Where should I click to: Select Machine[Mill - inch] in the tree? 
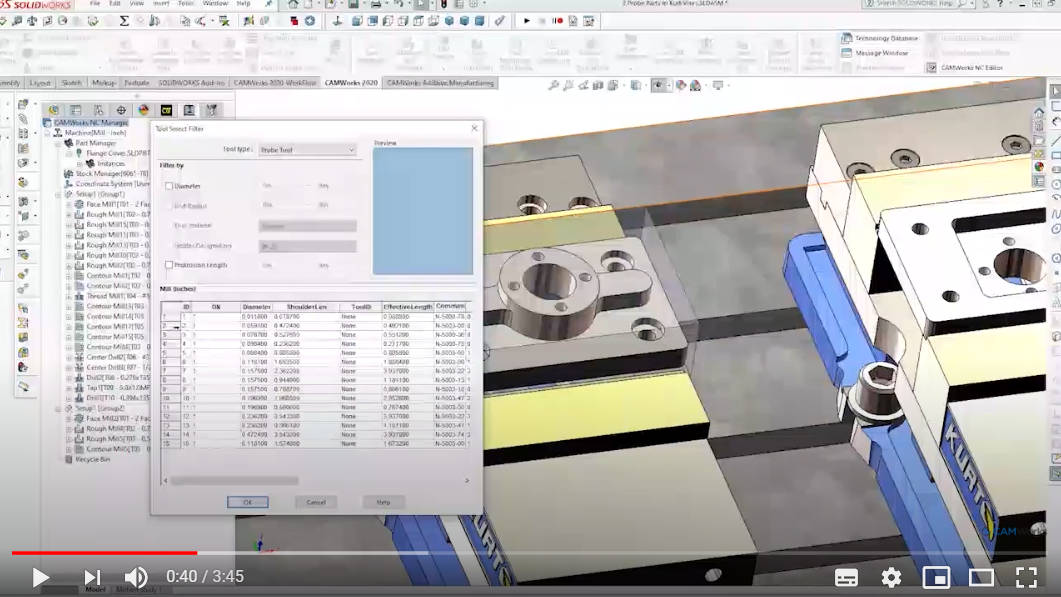pos(89,133)
